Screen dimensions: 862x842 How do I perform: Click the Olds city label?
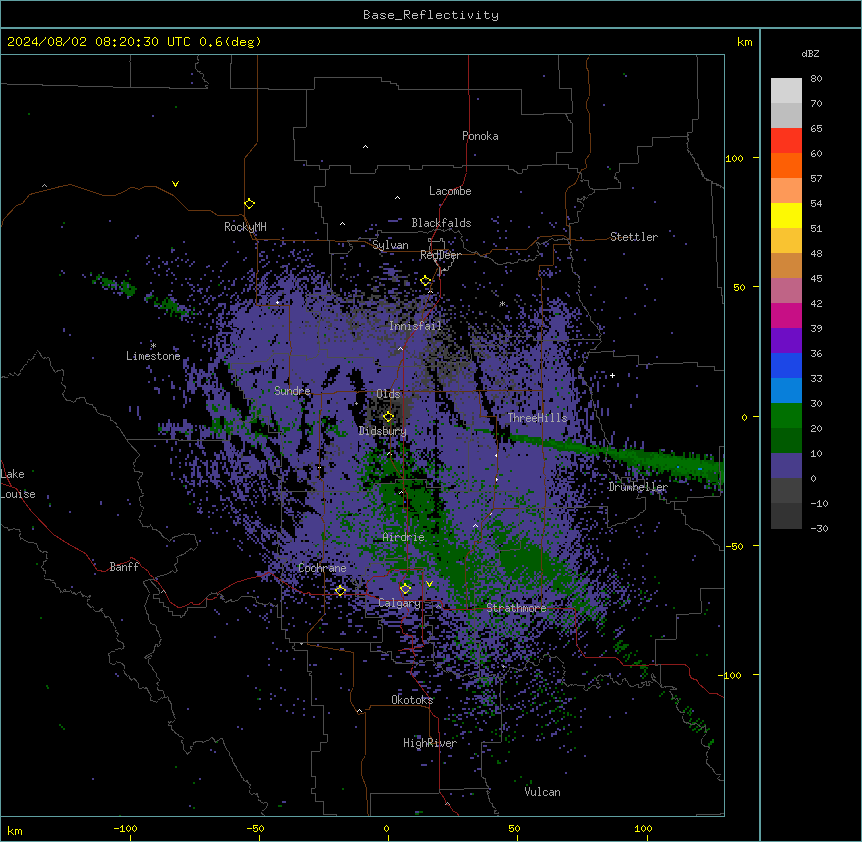(388, 394)
